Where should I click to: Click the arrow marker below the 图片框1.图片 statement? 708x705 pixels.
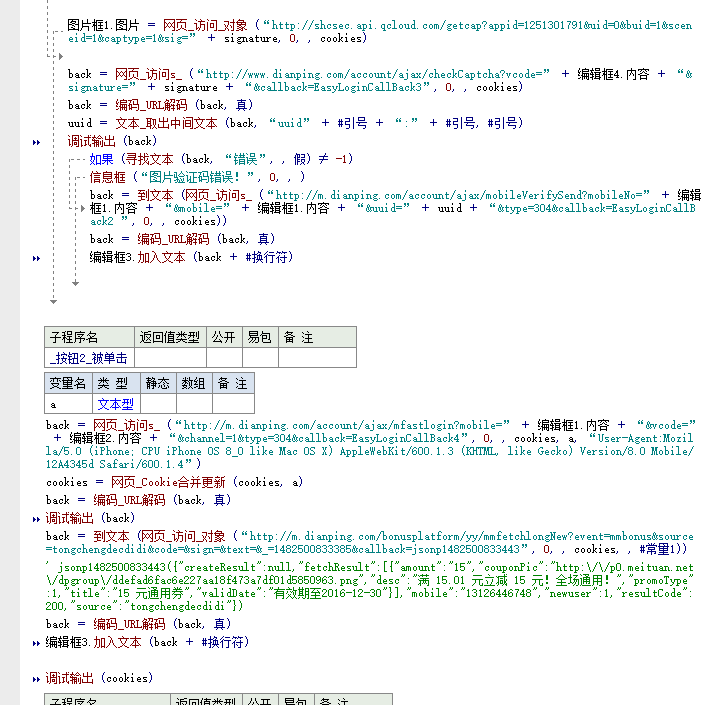pyautogui.click(x=61, y=57)
